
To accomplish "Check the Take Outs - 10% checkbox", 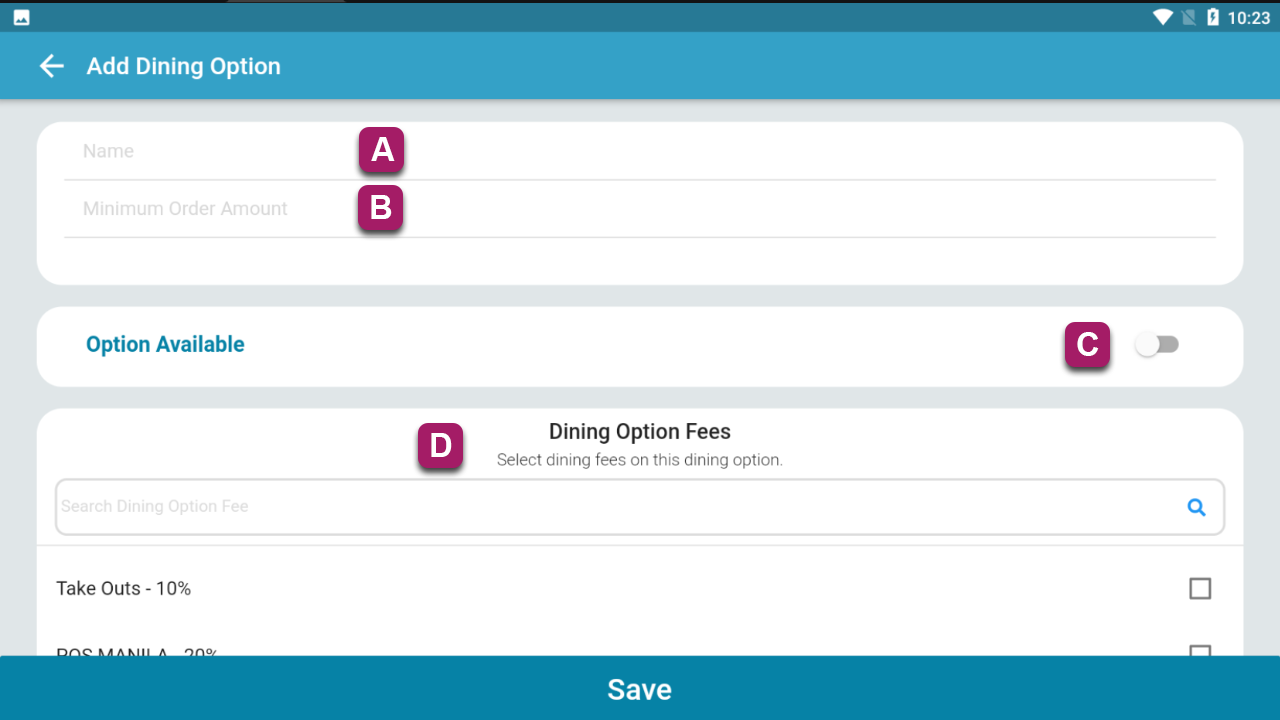I will click(x=1200, y=588).
